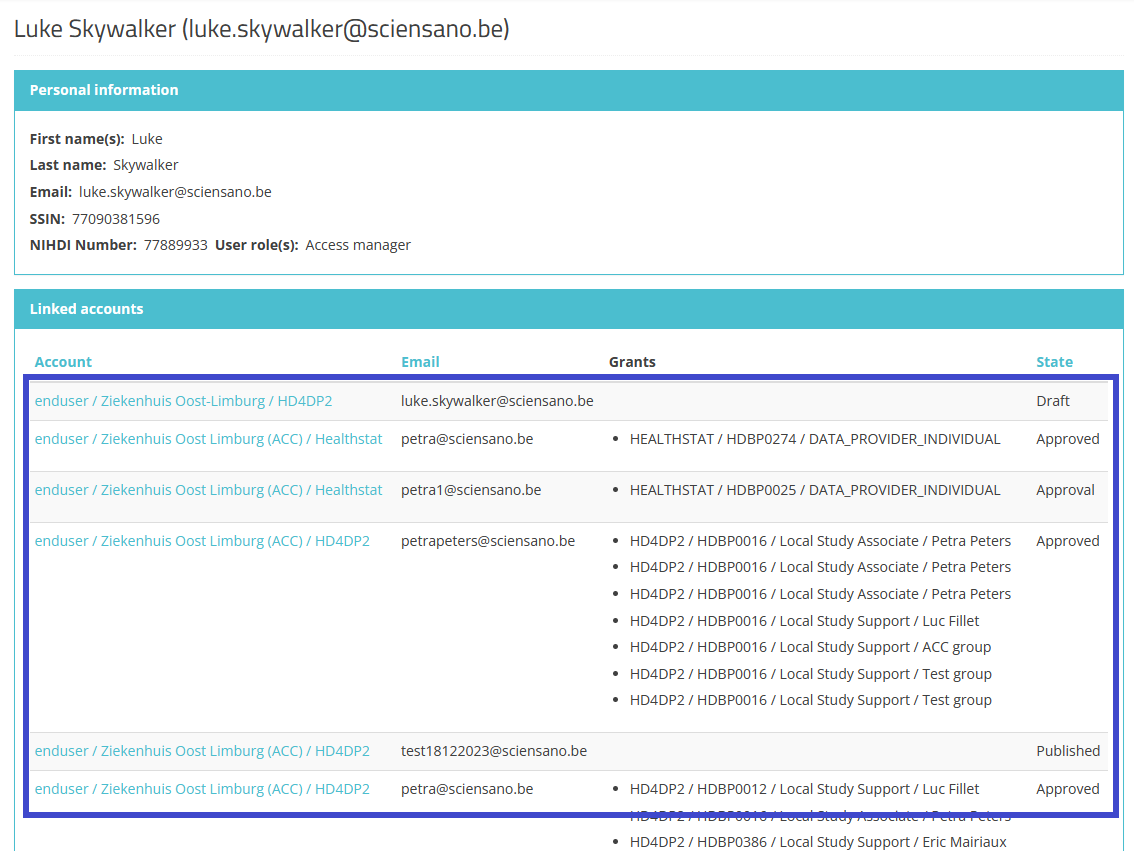This screenshot has width=1134, height=851.
Task: Click the Access manager user role text
Action: pyautogui.click(x=358, y=245)
